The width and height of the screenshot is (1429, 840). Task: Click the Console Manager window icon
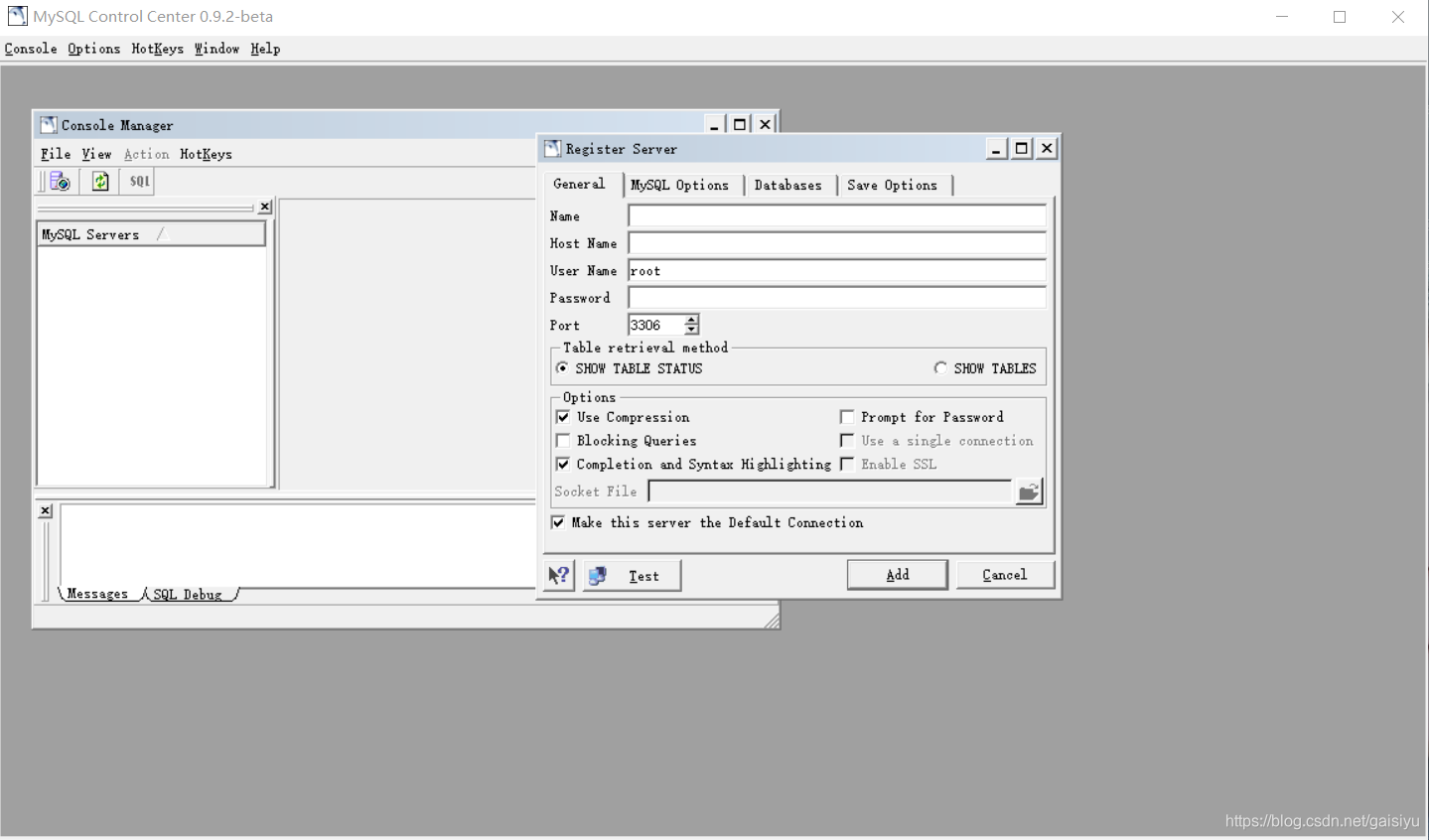(x=48, y=124)
